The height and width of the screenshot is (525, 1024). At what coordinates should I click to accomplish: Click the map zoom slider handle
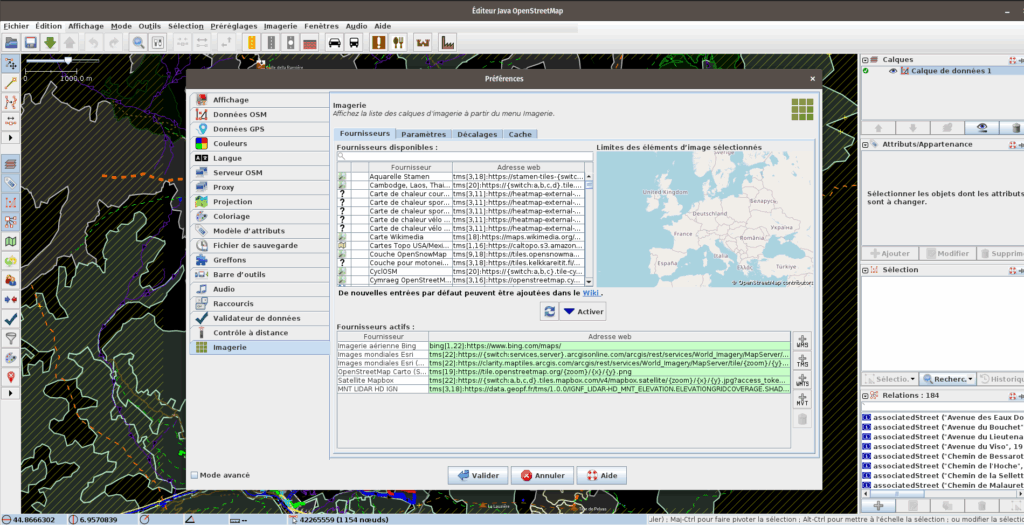67,62
